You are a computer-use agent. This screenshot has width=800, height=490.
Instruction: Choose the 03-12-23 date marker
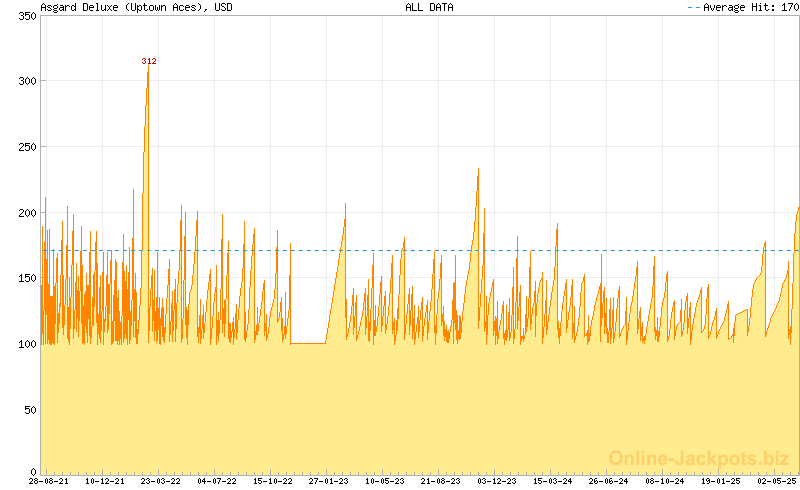click(497, 481)
